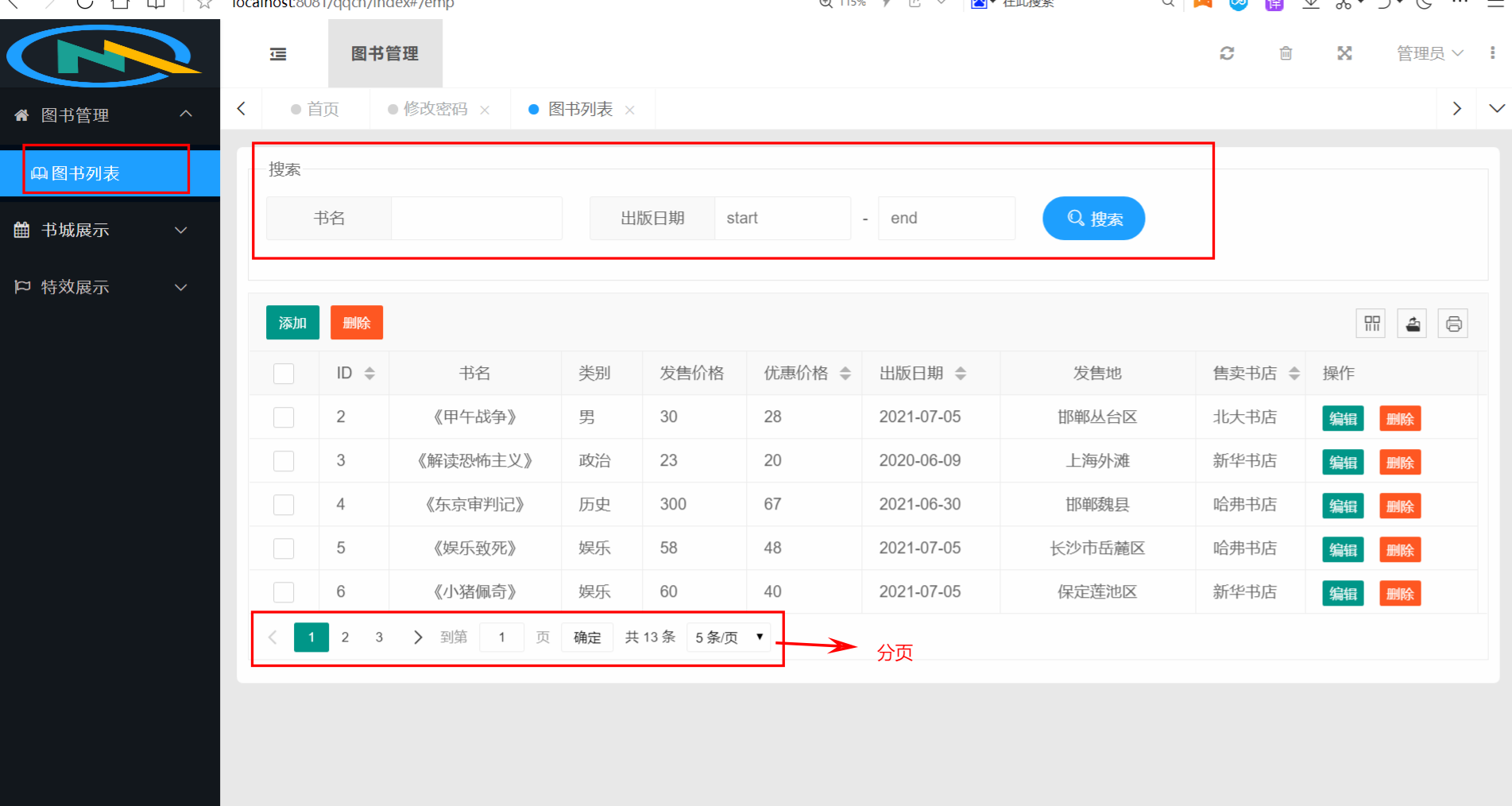Collapse the 图书管理 sidebar menu
Image resolution: width=1512 pixels, height=806 pixels.
pyautogui.click(x=110, y=115)
